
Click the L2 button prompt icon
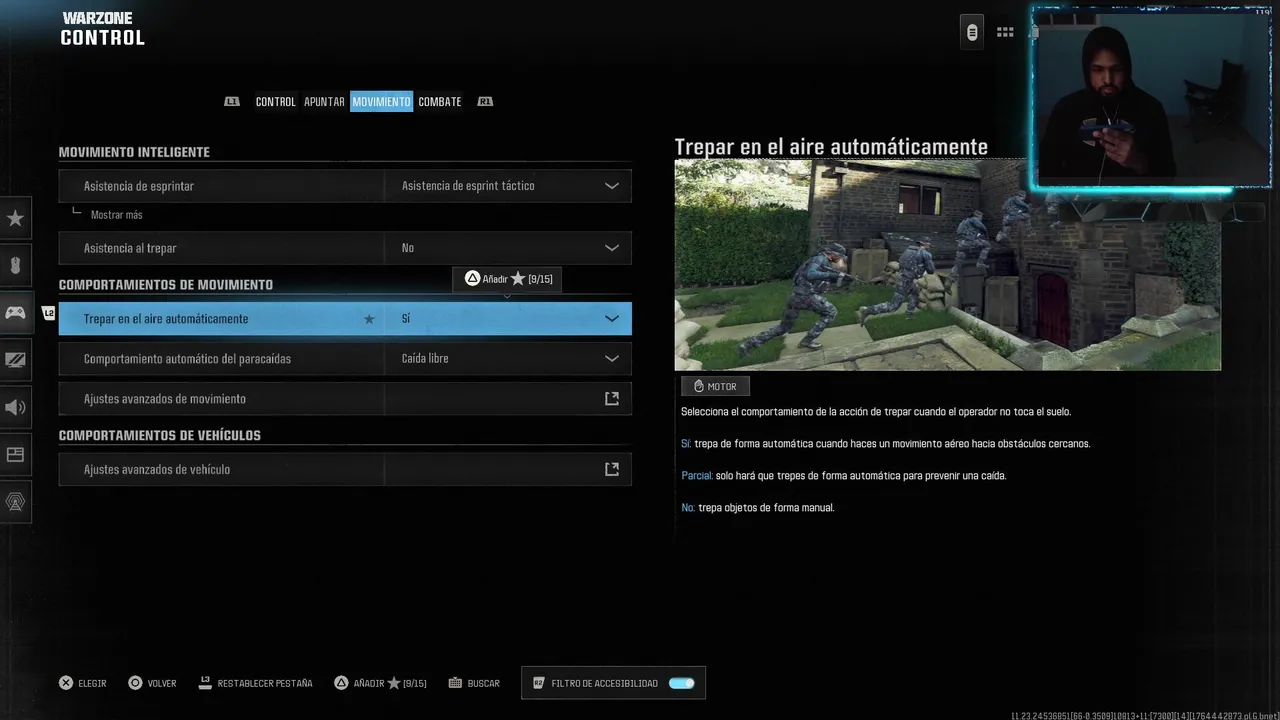[x=48, y=313]
